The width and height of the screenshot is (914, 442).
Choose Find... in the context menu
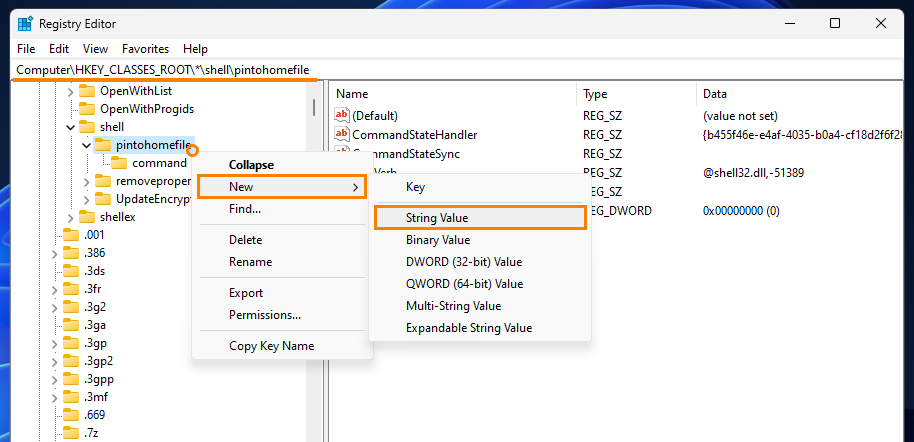coord(283,209)
